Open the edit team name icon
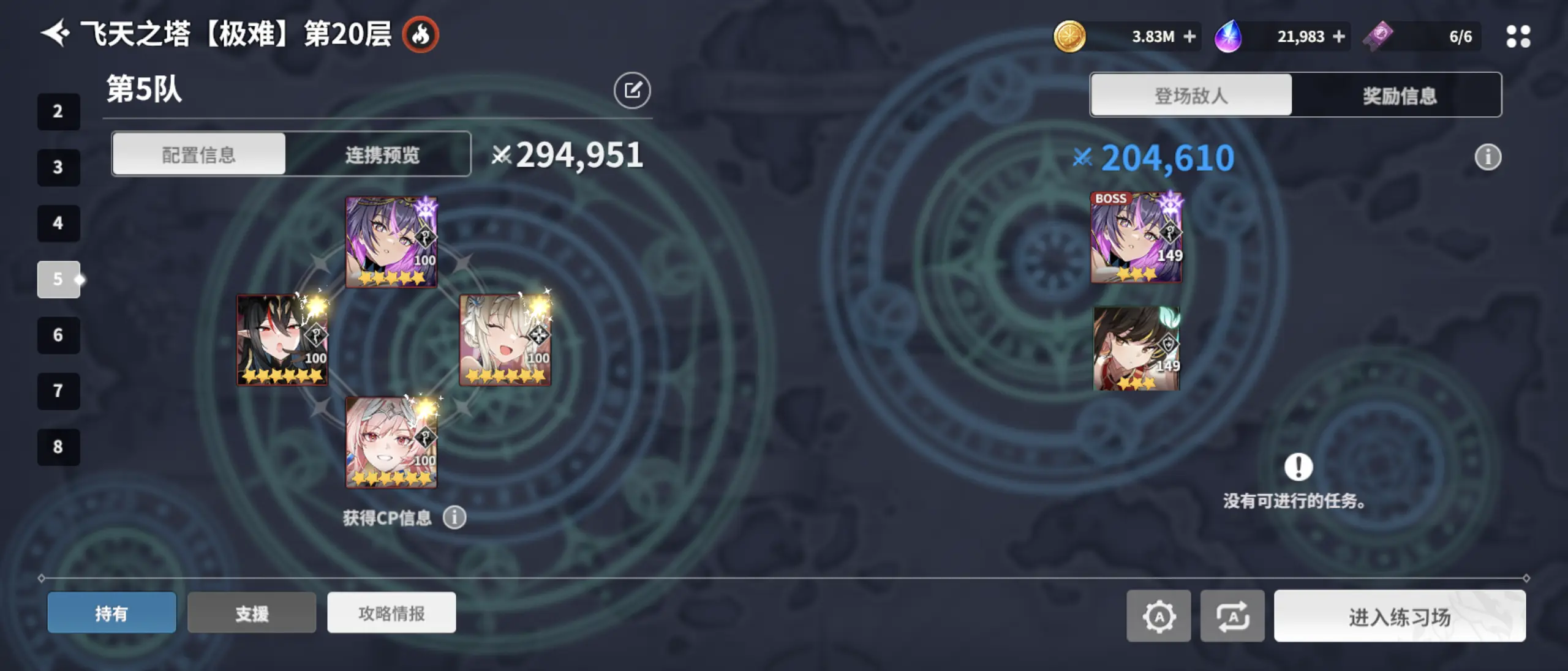Viewport: 1568px width, 671px height. click(x=632, y=91)
